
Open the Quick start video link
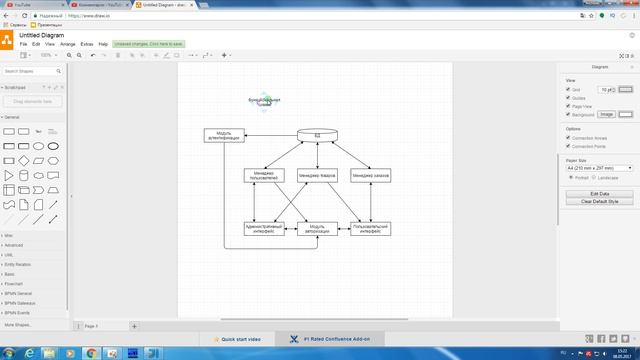[x=237, y=339]
